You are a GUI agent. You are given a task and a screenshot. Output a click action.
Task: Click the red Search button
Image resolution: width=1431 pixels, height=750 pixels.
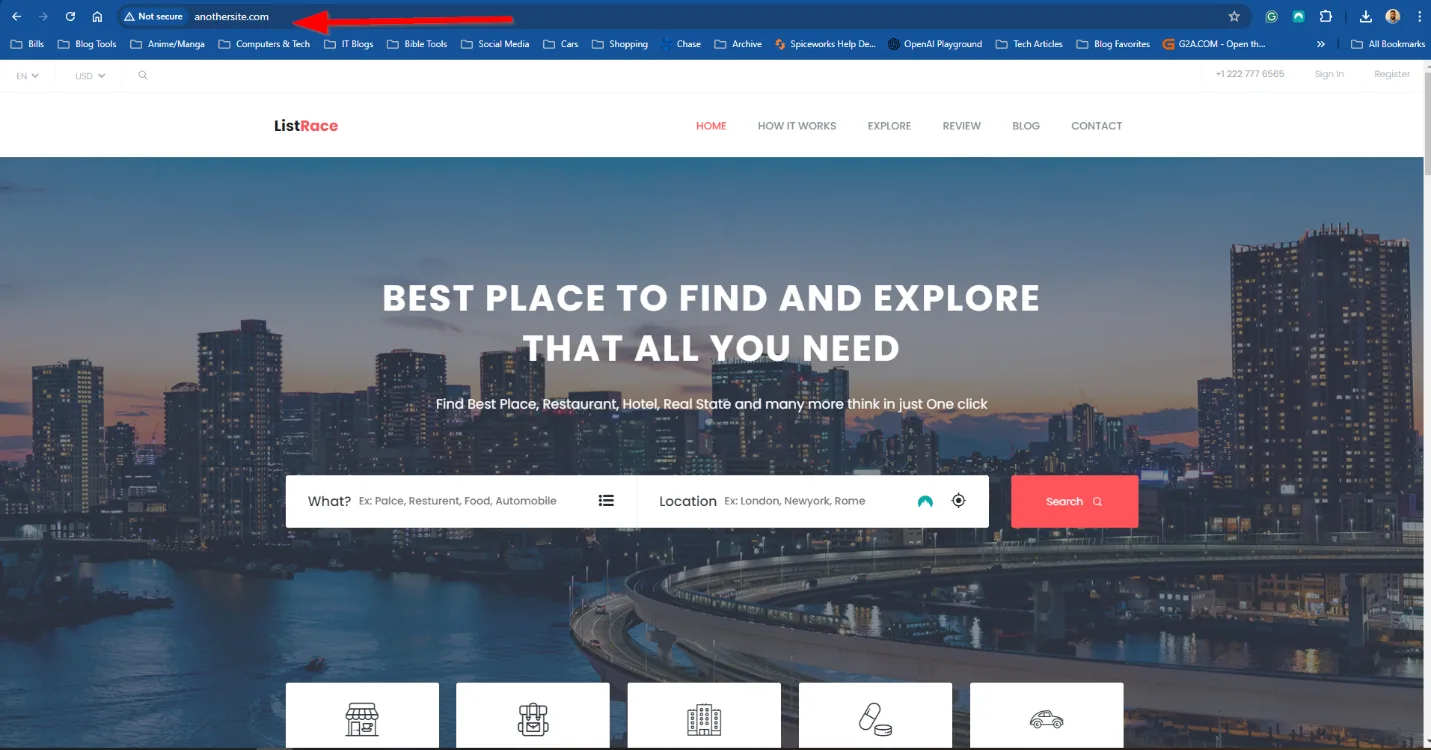[x=1074, y=501]
